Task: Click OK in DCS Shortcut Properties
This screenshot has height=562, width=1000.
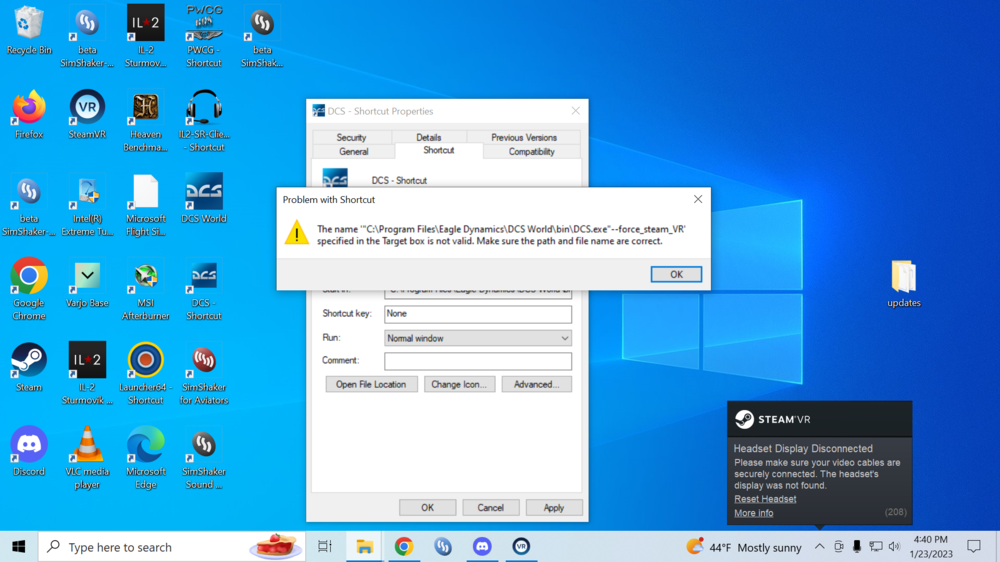Action: coord(427,508)
